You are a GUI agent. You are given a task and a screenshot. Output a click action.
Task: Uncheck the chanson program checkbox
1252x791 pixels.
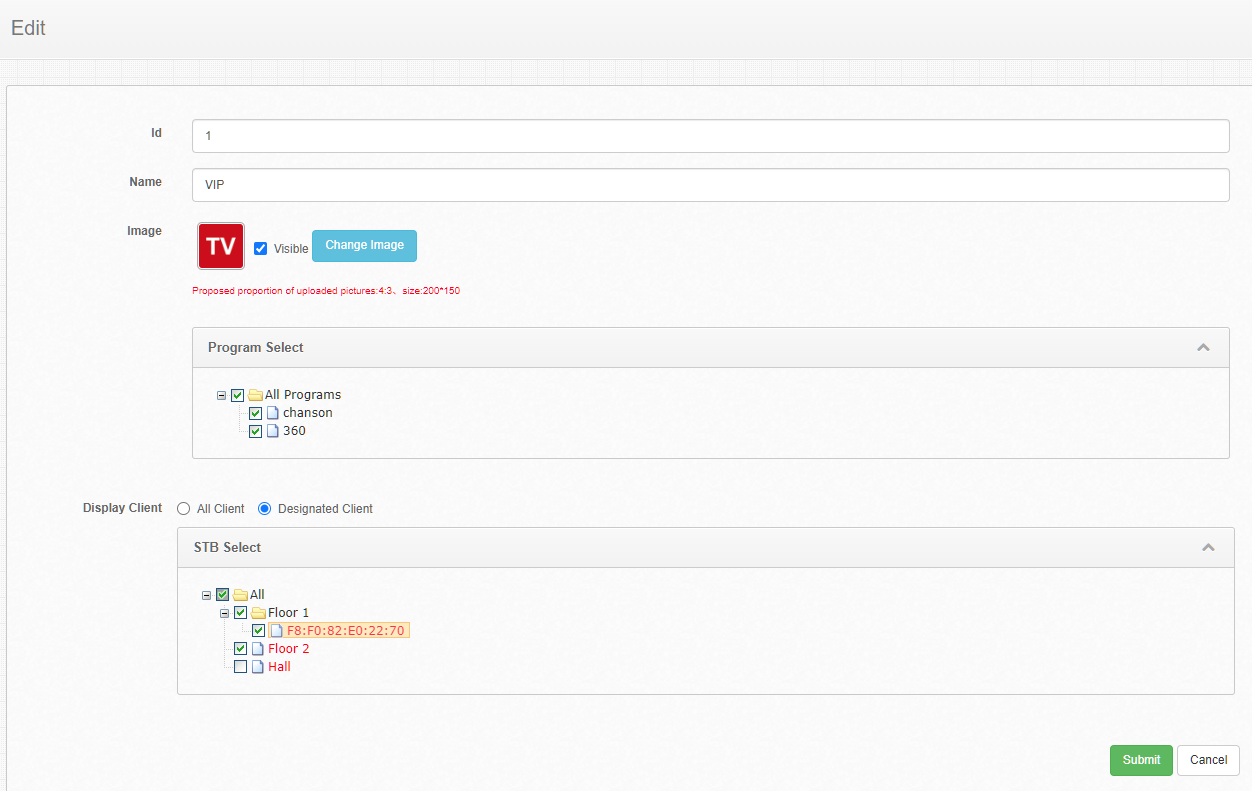click(x=256, y=413)
